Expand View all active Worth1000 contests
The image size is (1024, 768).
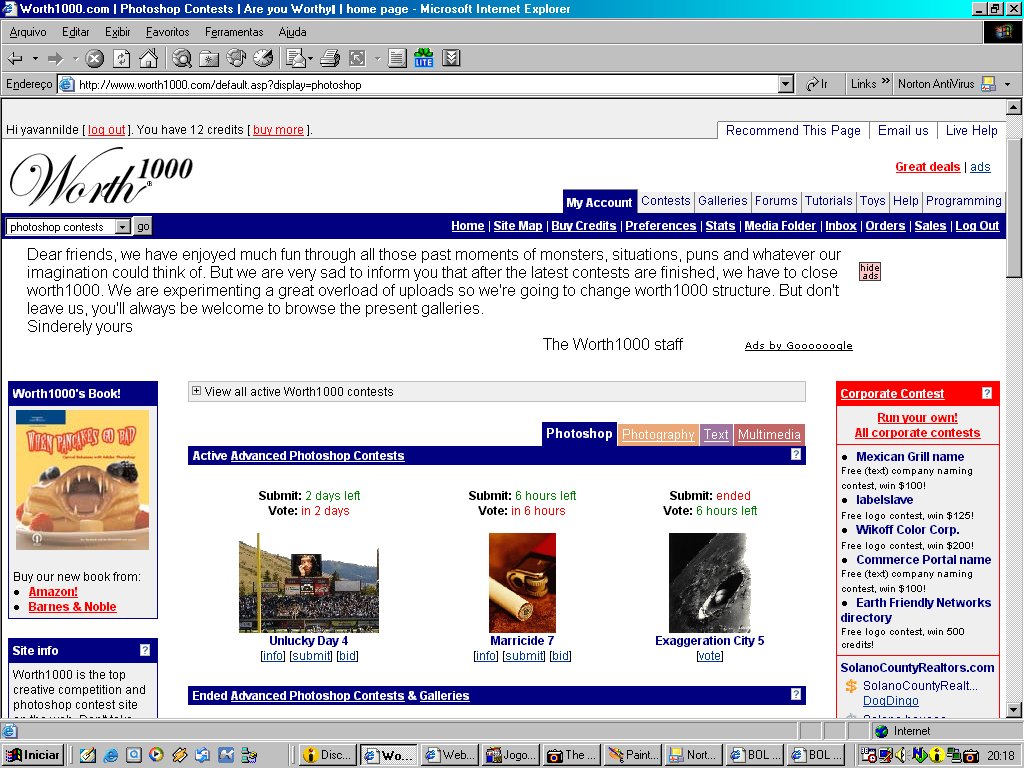(x=196, y=391)
